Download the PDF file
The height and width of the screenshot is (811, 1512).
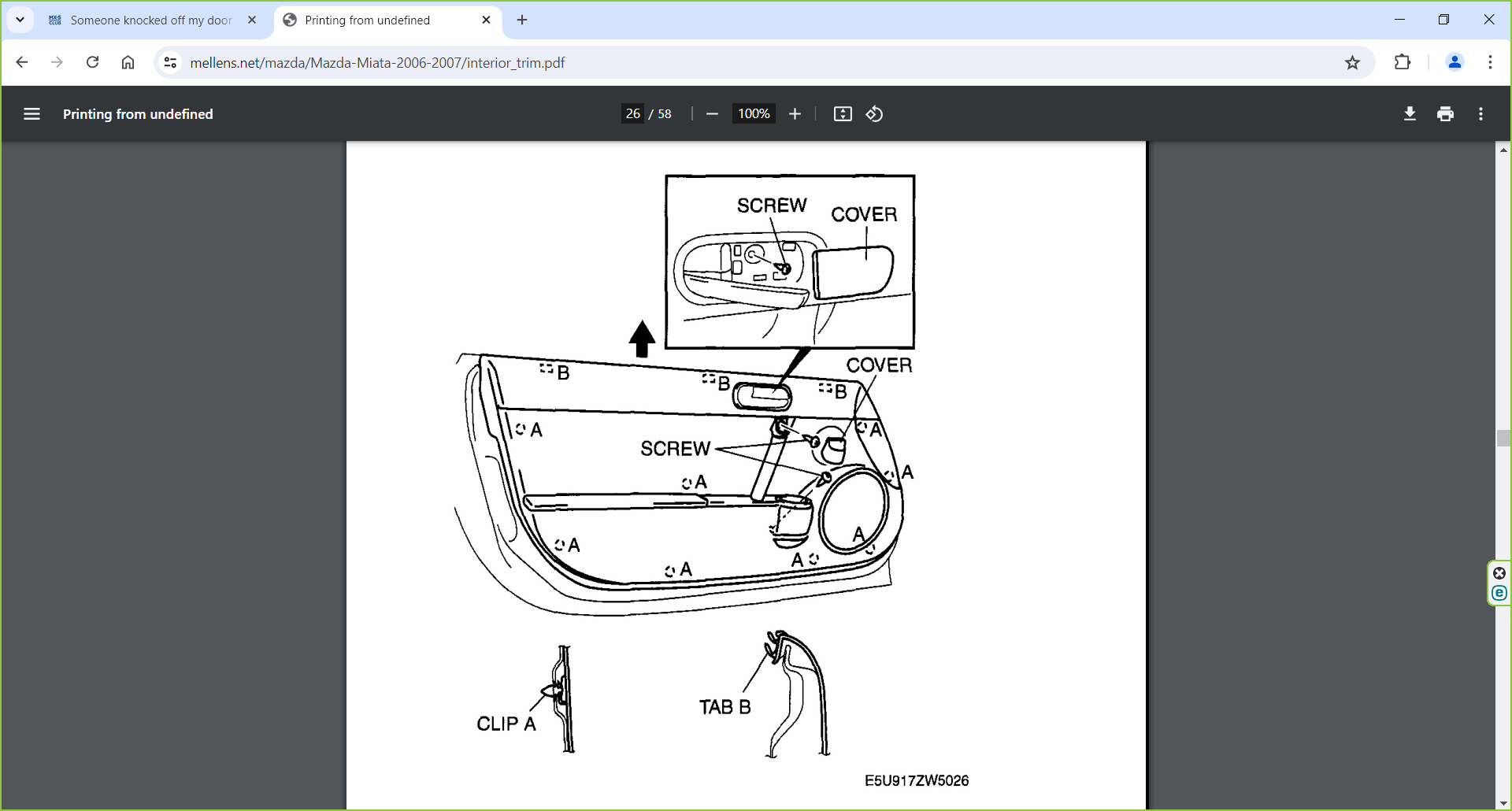pos(1410,114)
